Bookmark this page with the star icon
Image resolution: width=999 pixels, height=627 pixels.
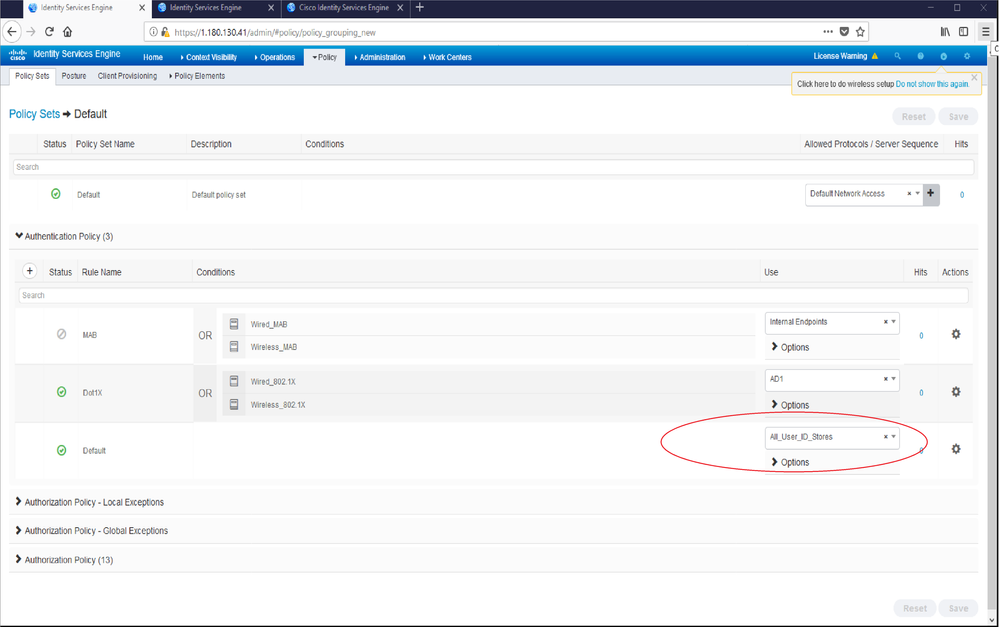pyautogui.click(x=860, y=31)
